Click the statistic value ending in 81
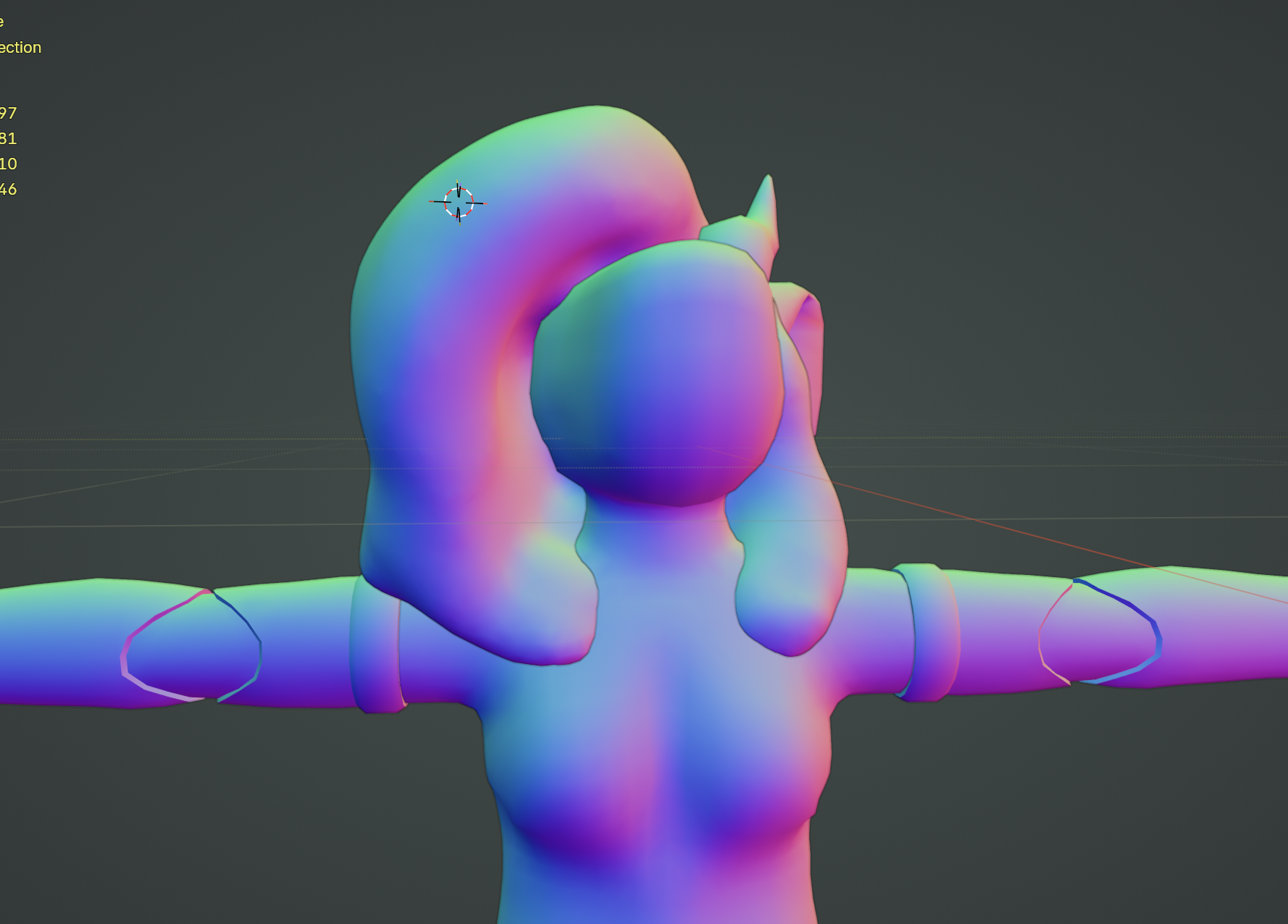Screen dimensions: 1288x924 (8, 139)
